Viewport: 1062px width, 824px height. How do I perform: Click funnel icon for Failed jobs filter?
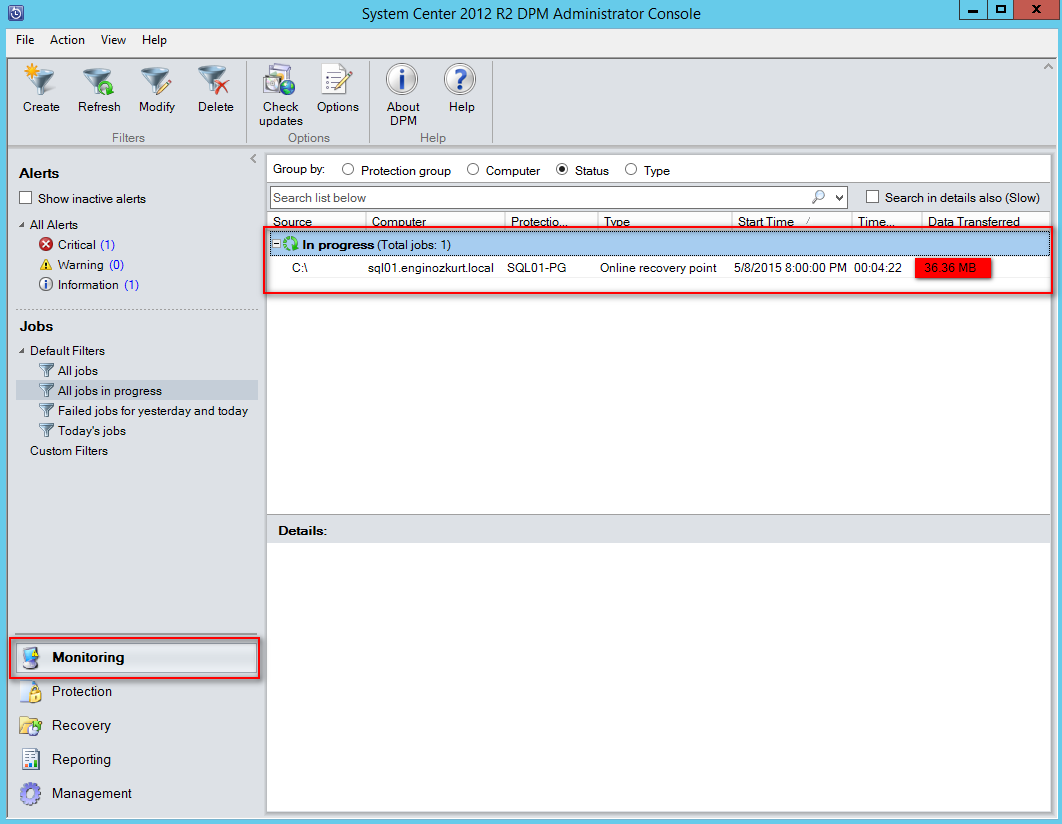(46, 410)
